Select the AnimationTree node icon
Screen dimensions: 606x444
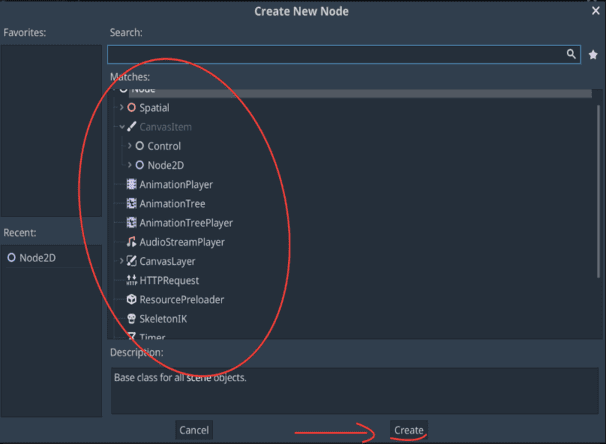click(131, 204)
